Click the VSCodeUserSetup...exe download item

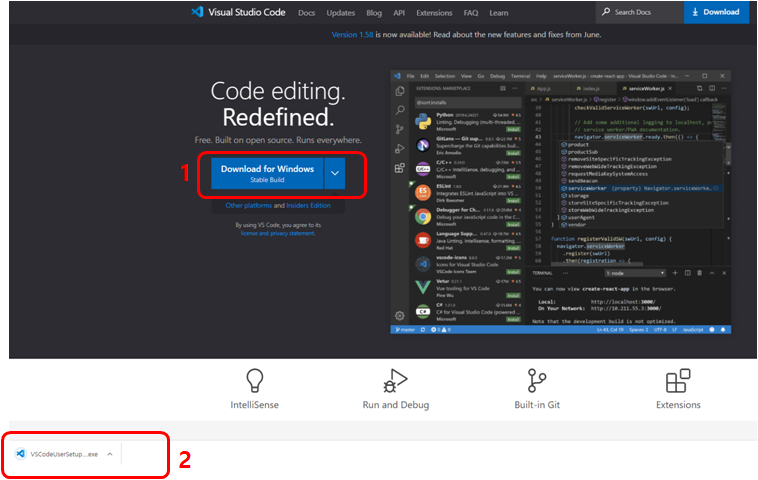[64, 454]
